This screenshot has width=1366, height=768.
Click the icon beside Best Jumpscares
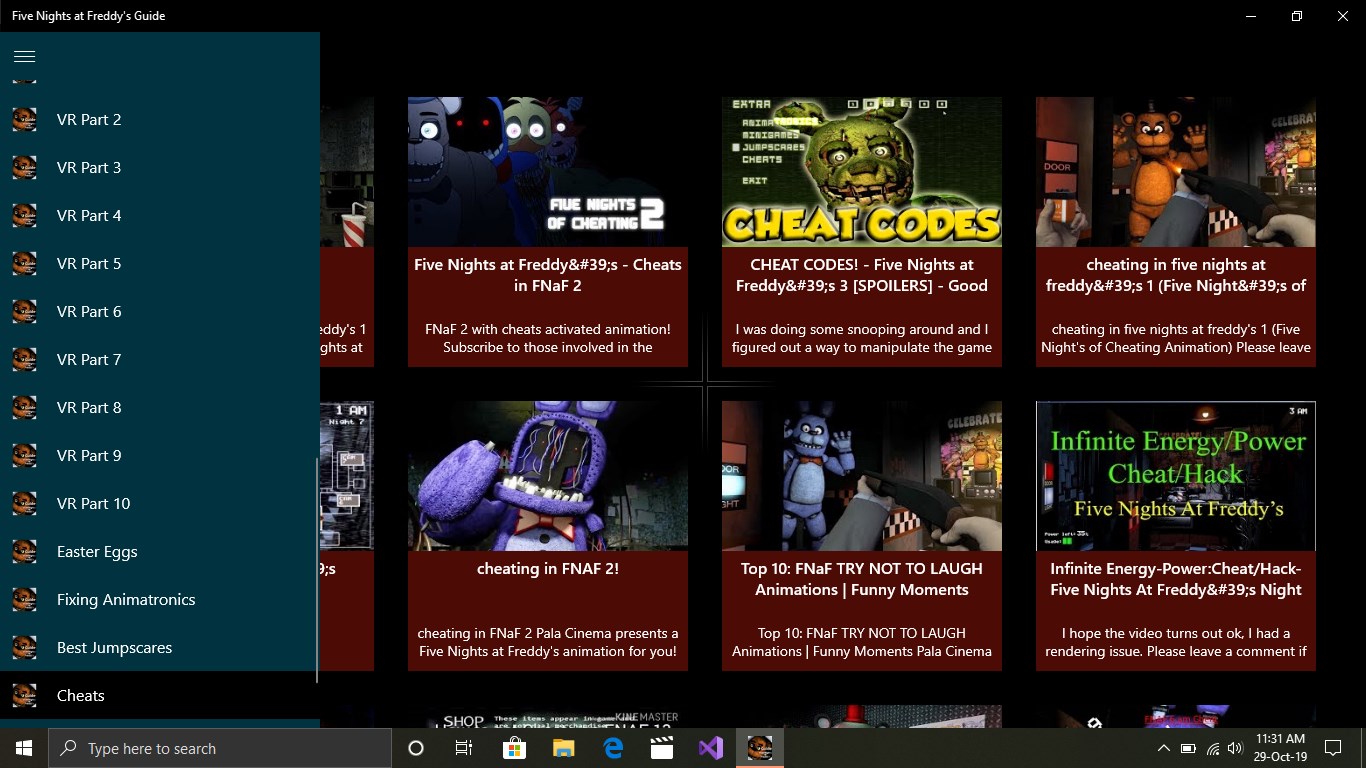25,648
